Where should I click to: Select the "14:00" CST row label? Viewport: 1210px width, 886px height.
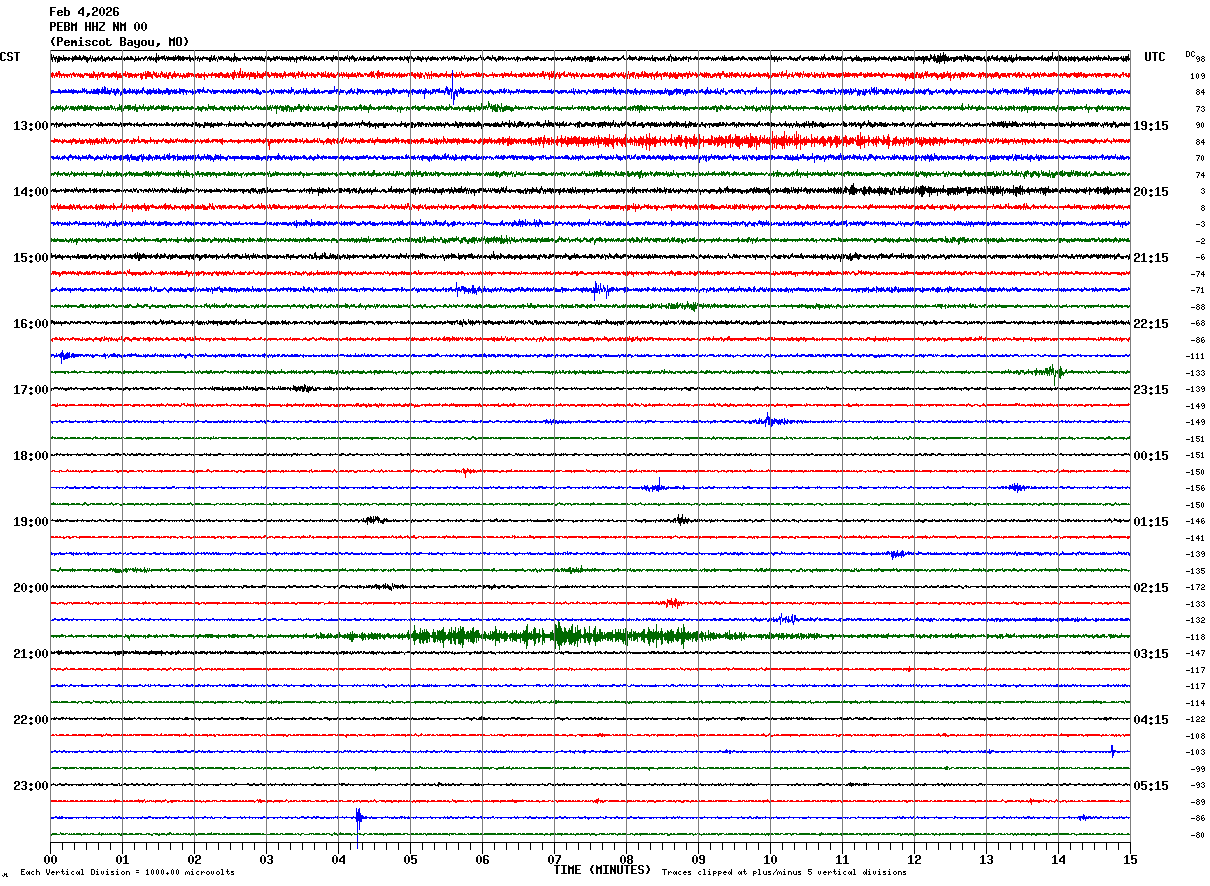[31, 192]
